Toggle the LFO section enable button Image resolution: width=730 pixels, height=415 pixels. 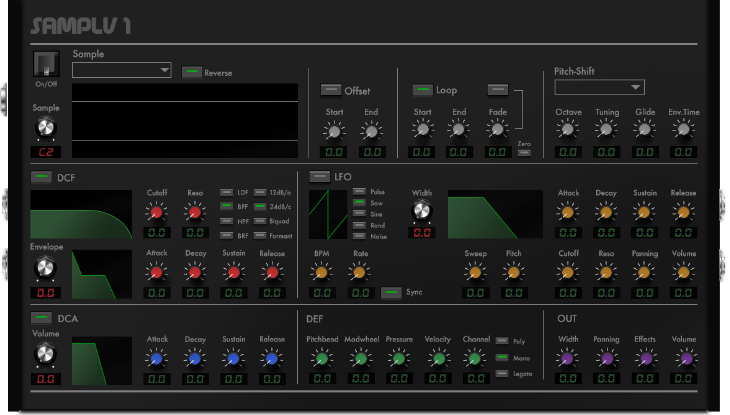pyautogui.click(x=319, y=177)
